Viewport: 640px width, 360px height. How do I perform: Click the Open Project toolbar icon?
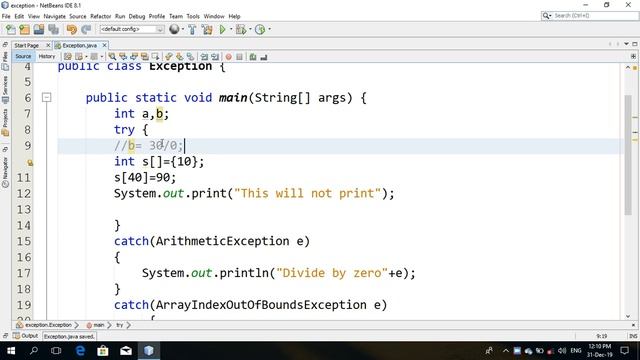(x=39, y=29)
